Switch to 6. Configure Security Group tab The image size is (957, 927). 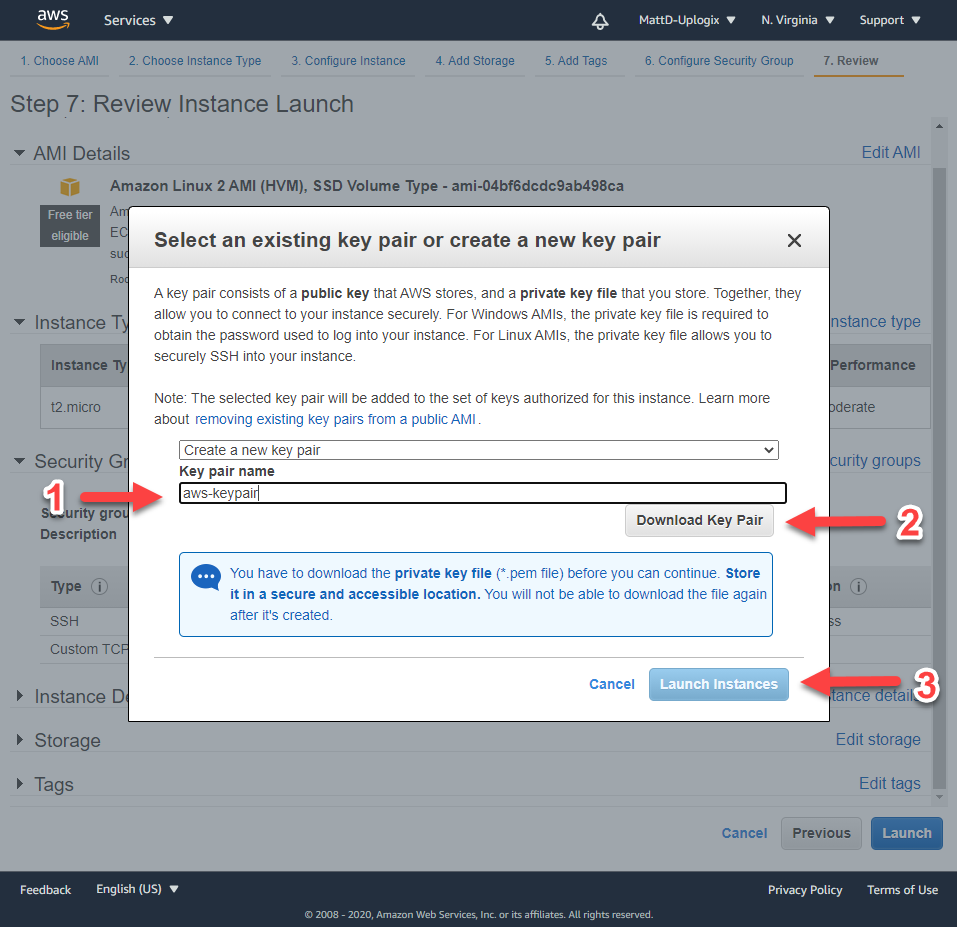click(718, 61)
